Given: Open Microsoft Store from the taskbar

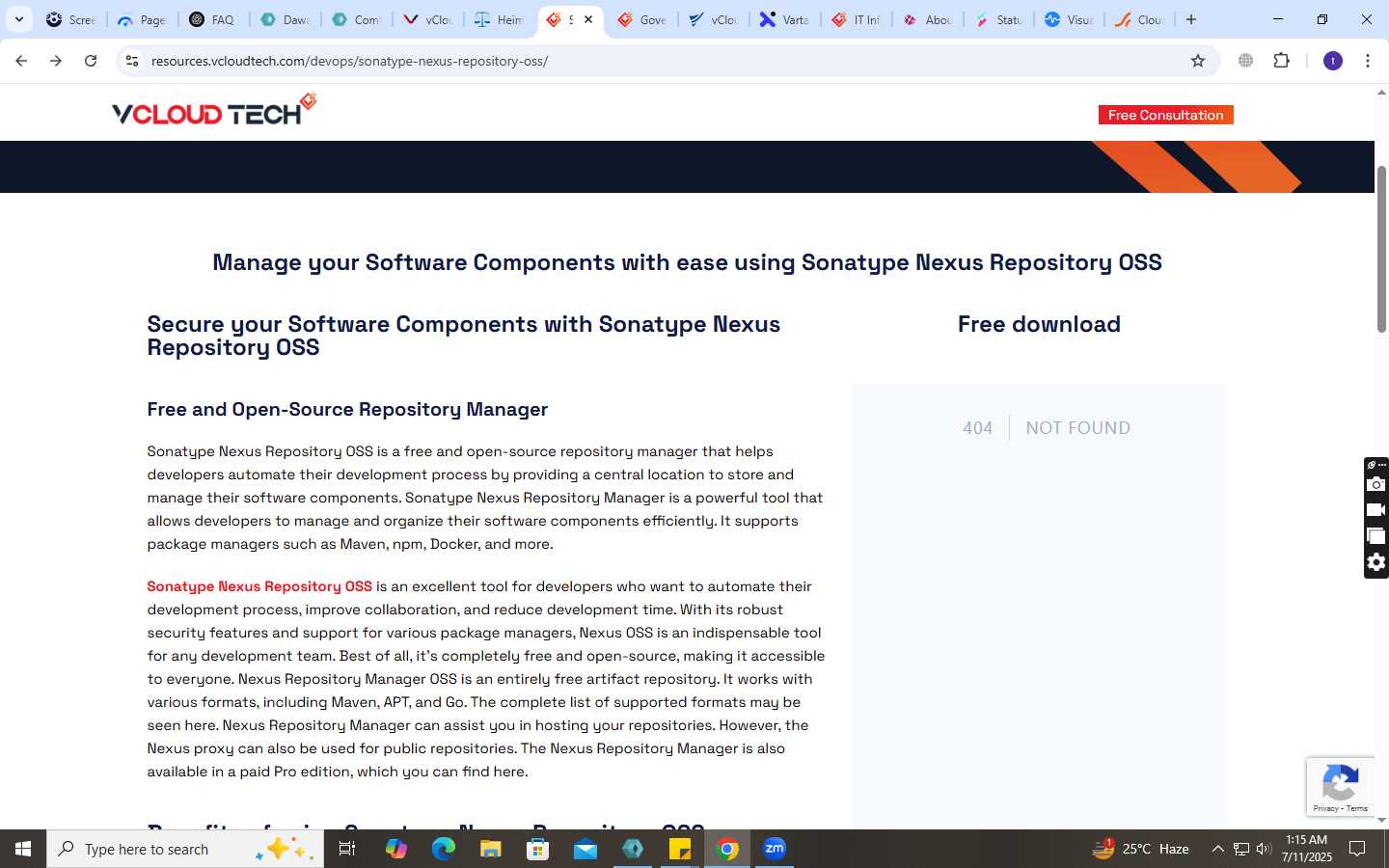Looking at the screenshot, I should click(x=537, y=849).
